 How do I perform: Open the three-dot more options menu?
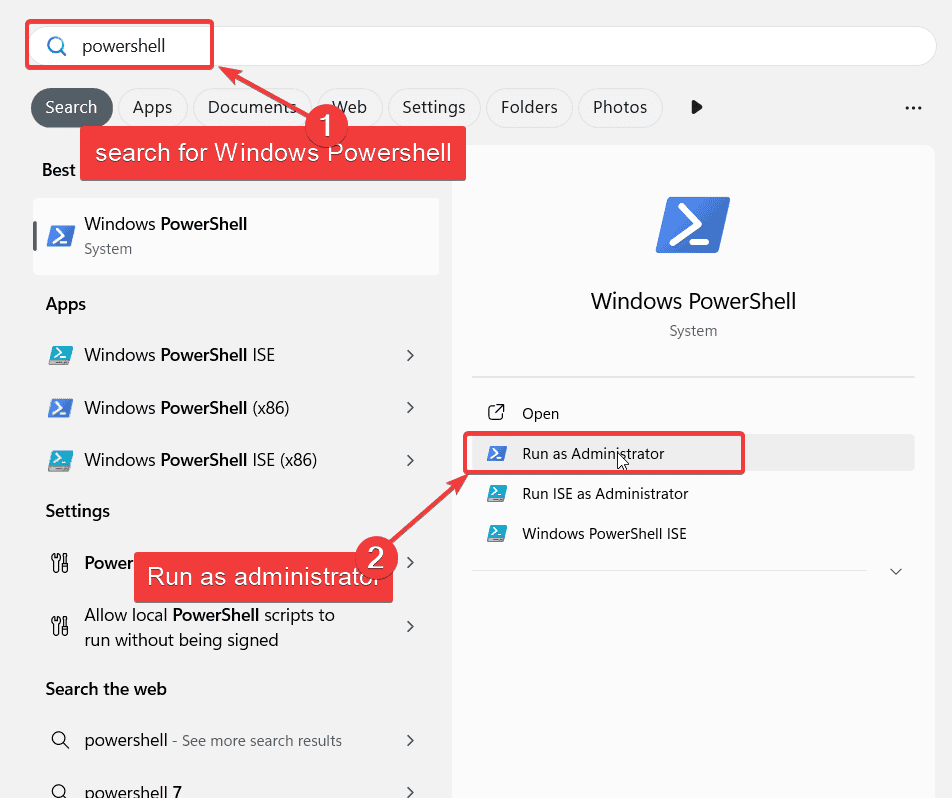pyautogui.click(x=912, y=108)
